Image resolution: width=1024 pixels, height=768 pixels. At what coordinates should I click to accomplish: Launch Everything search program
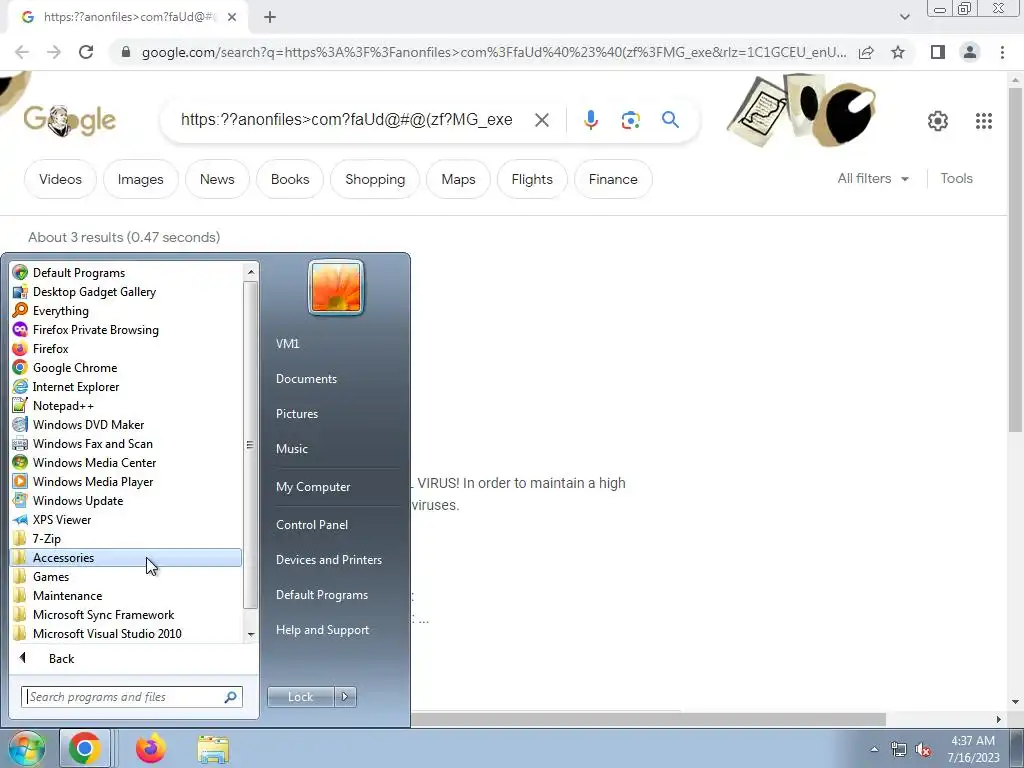126,311
